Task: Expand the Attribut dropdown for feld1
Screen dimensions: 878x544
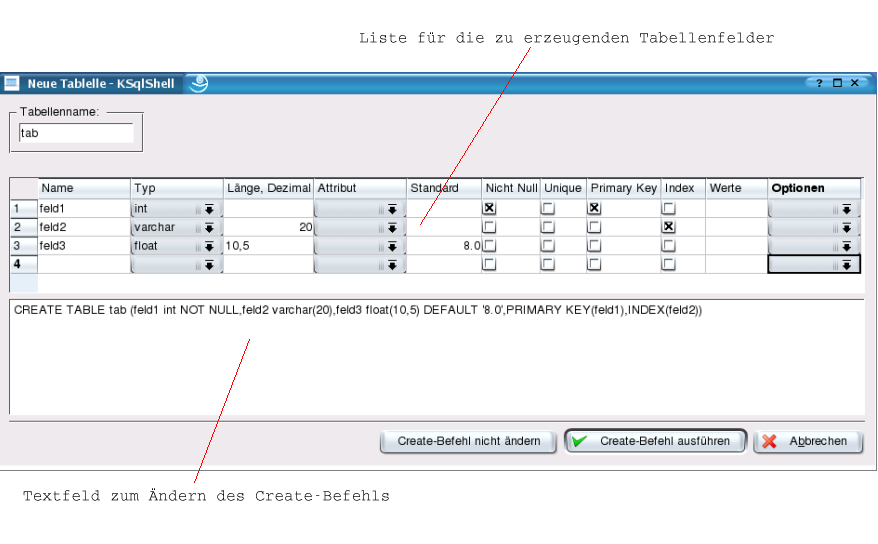Action: click(359, 209)
